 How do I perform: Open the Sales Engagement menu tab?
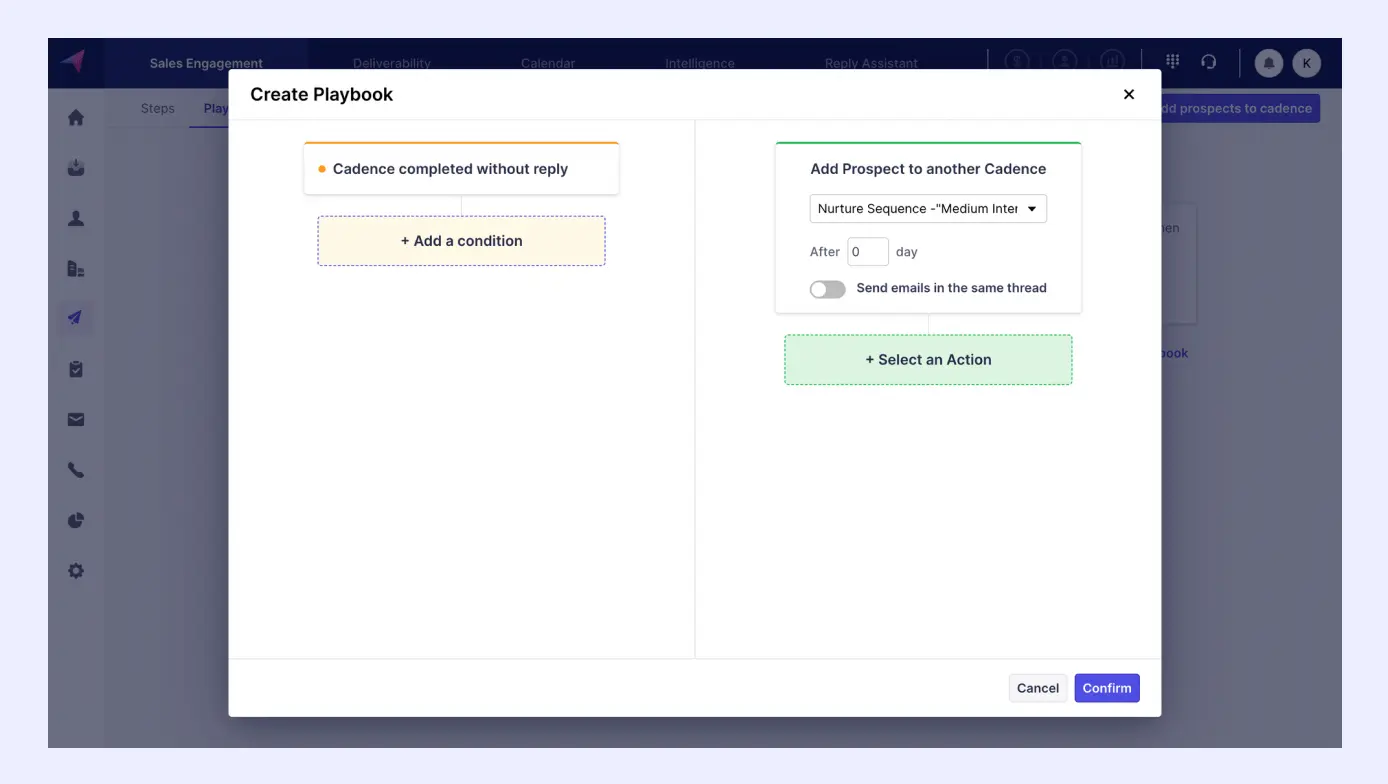[206, 63]
